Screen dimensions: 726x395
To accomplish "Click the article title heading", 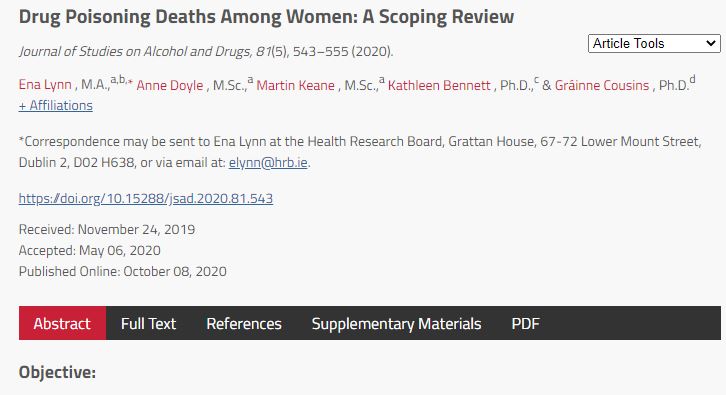I will pos(266,17).
